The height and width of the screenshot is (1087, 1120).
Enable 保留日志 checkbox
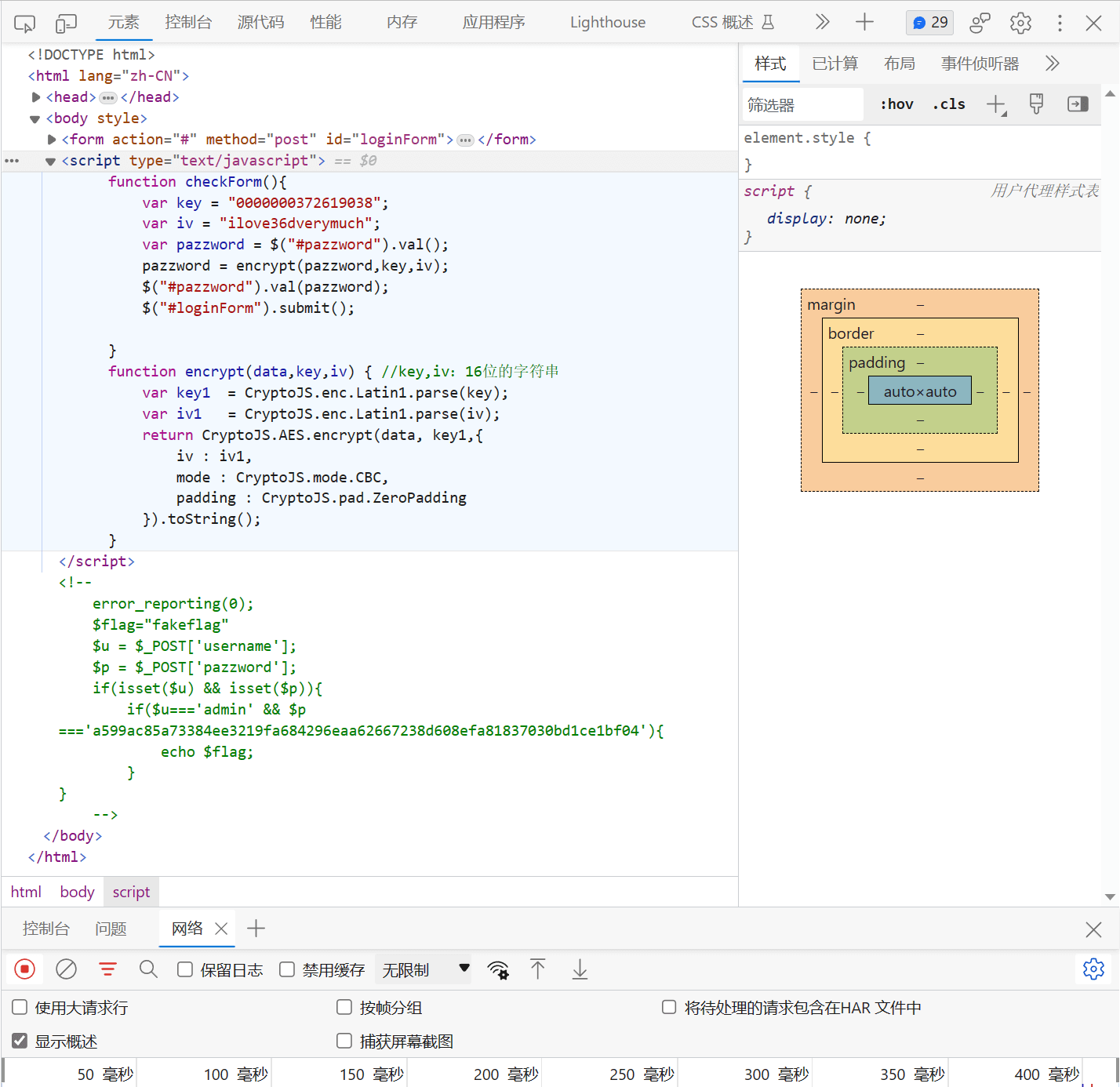[185, 969]
